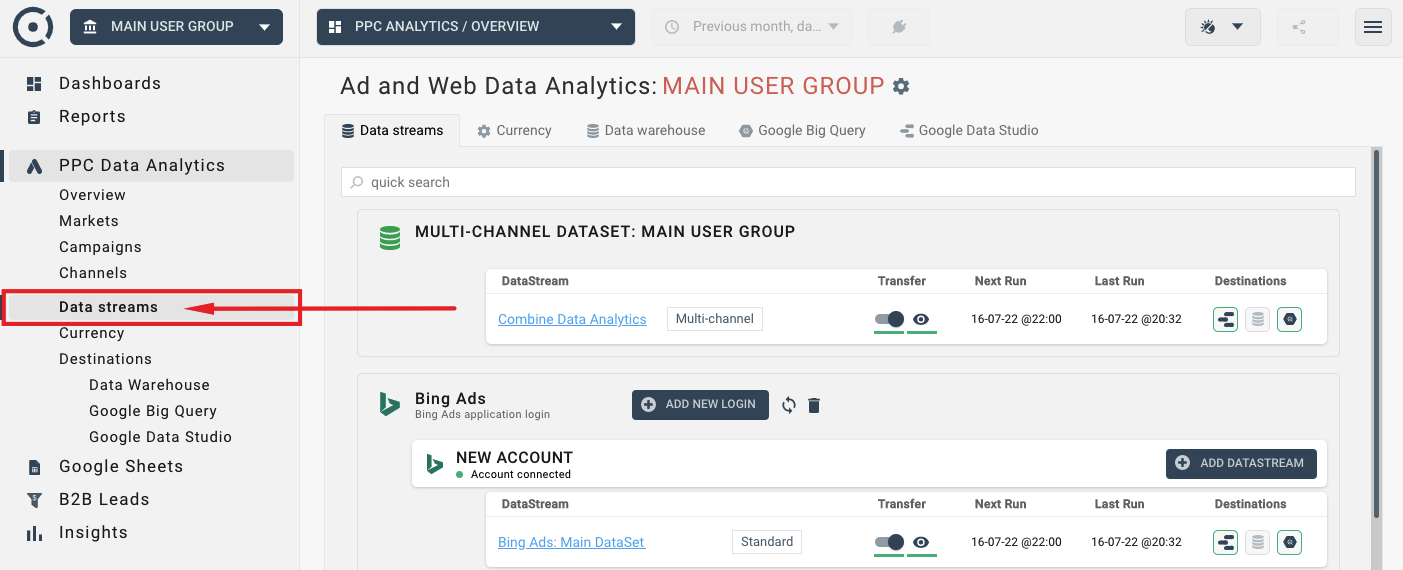The image size is (1403, 570).
Task: Click the Bing logo in NEW ACCOUNT row
Action: (x=434, y=464)
